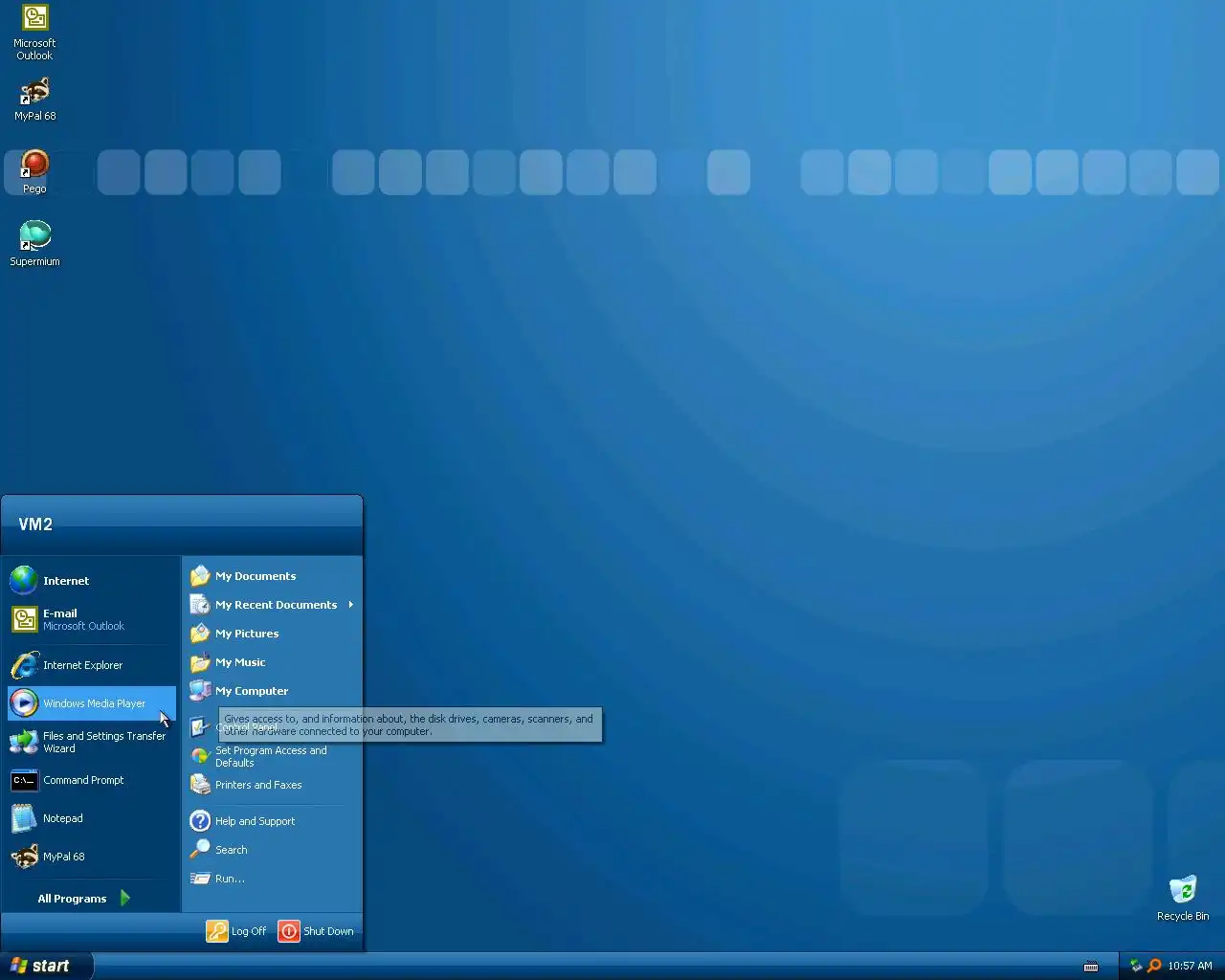Open My Documents folder
Screen dimensions: 1225x980
(272, 576)
